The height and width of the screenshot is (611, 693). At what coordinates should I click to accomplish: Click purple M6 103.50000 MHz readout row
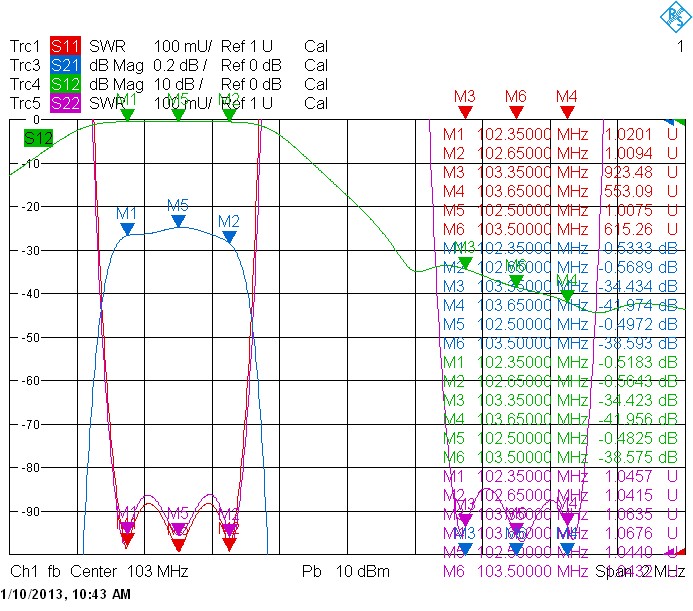coord(560,571)
